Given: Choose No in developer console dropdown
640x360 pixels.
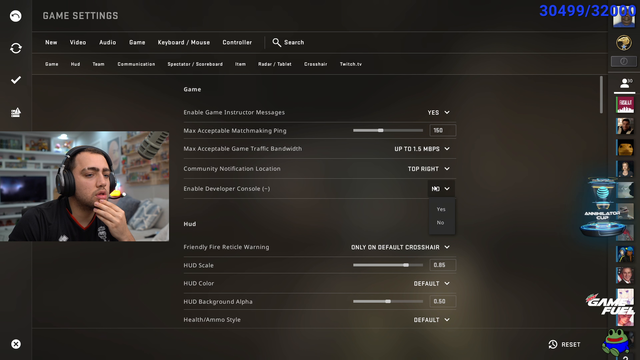Looking at the screenshot, I should click(x=440, y=223).
